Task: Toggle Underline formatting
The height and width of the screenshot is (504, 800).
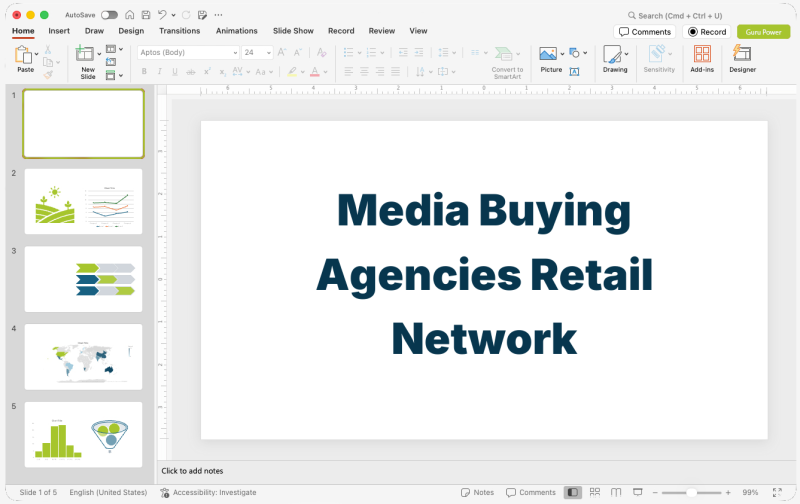Action: click(x=175, y=72)
